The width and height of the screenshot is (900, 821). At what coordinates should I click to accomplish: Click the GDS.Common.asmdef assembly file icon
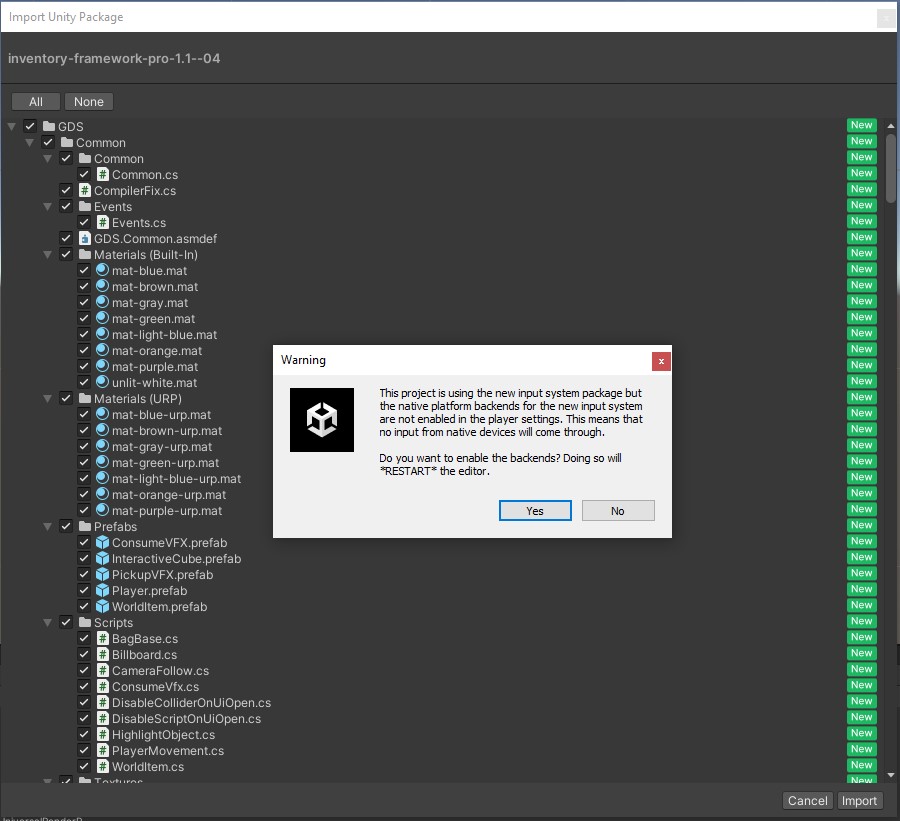click(84, 239)
